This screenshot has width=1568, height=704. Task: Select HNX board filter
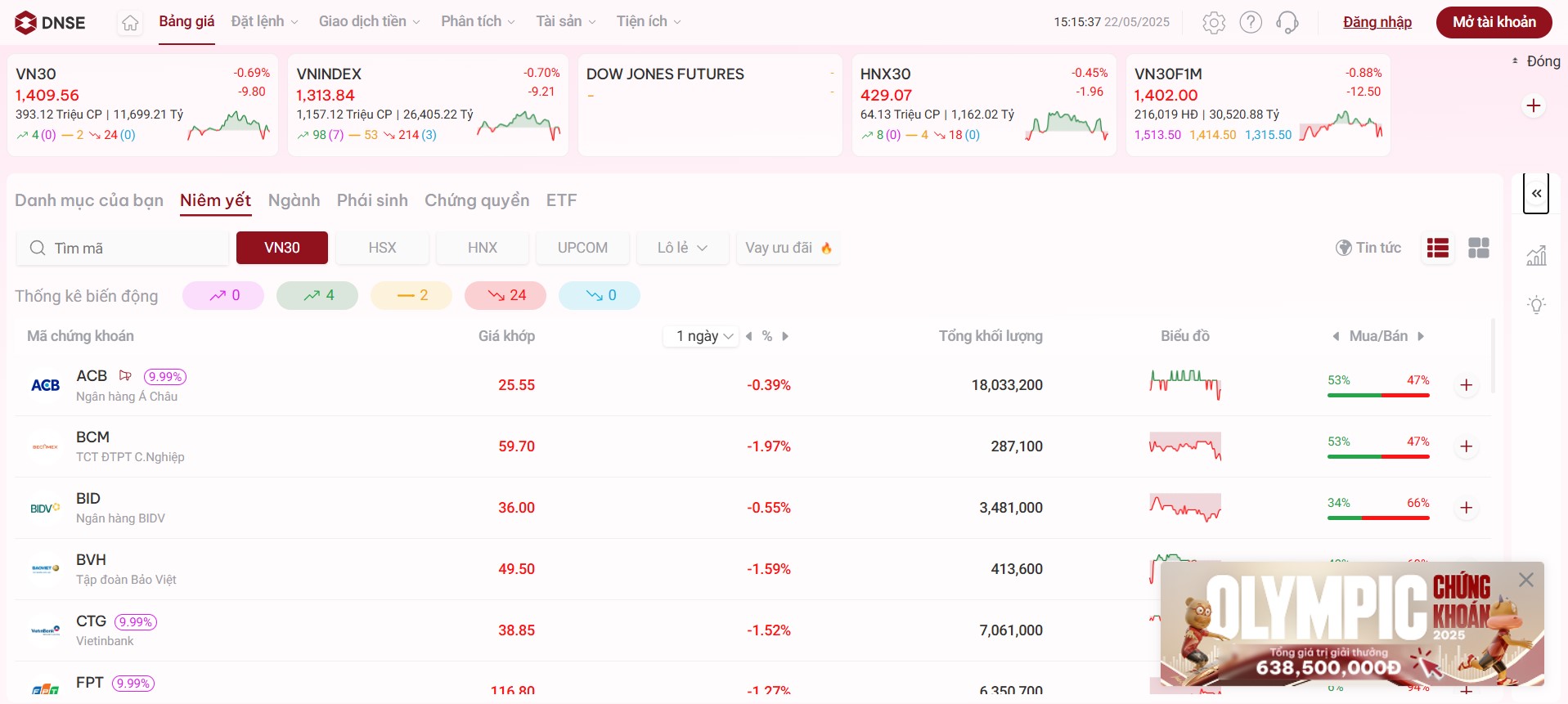tap(483, 248)
